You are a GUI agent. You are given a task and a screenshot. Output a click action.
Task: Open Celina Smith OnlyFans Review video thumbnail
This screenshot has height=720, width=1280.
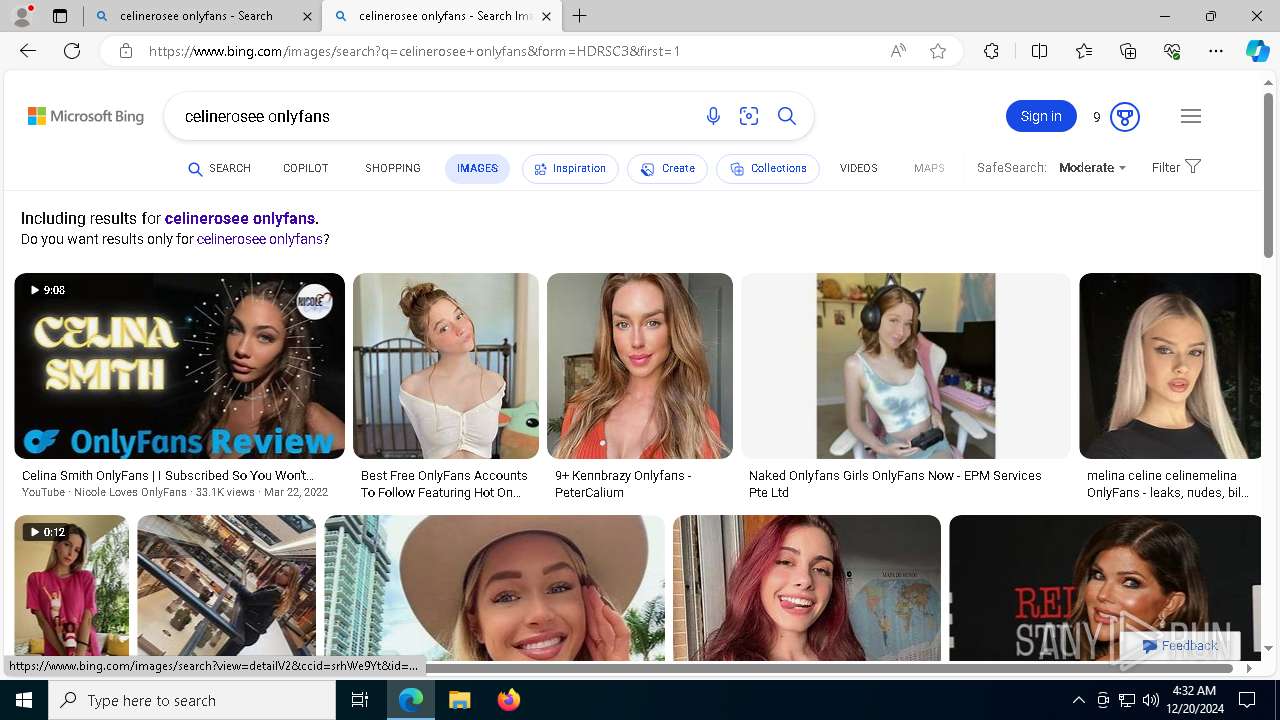(180, 366)
